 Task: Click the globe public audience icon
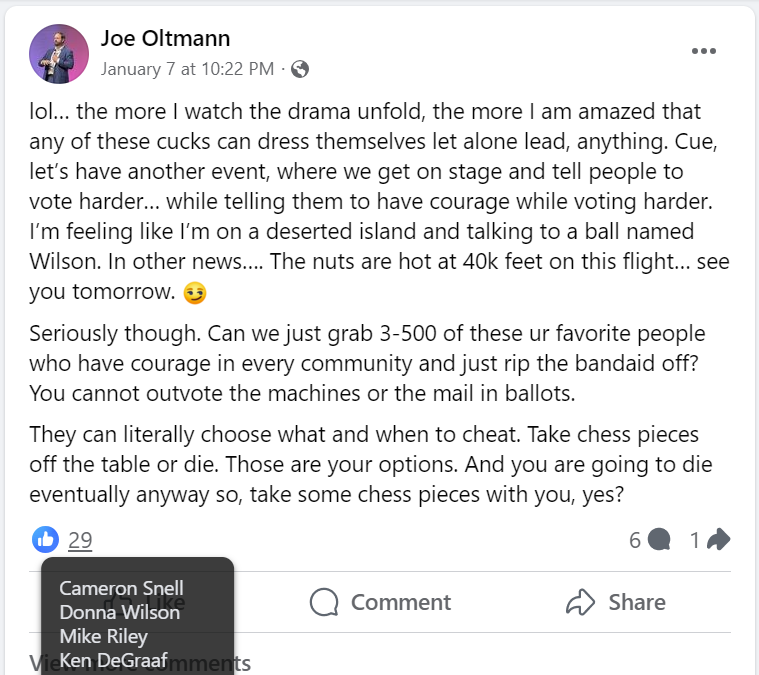click(300, 69)
